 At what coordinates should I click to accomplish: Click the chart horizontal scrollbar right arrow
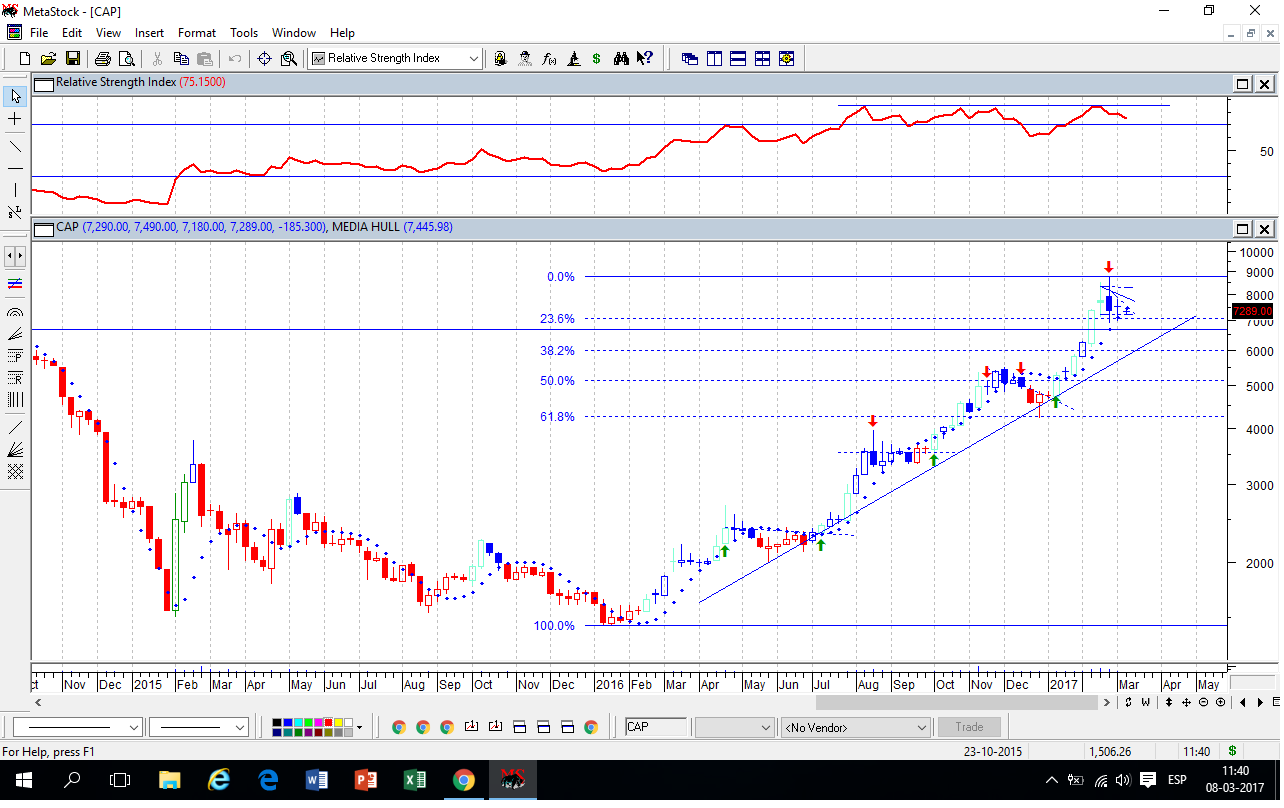tap(1106, 702)
